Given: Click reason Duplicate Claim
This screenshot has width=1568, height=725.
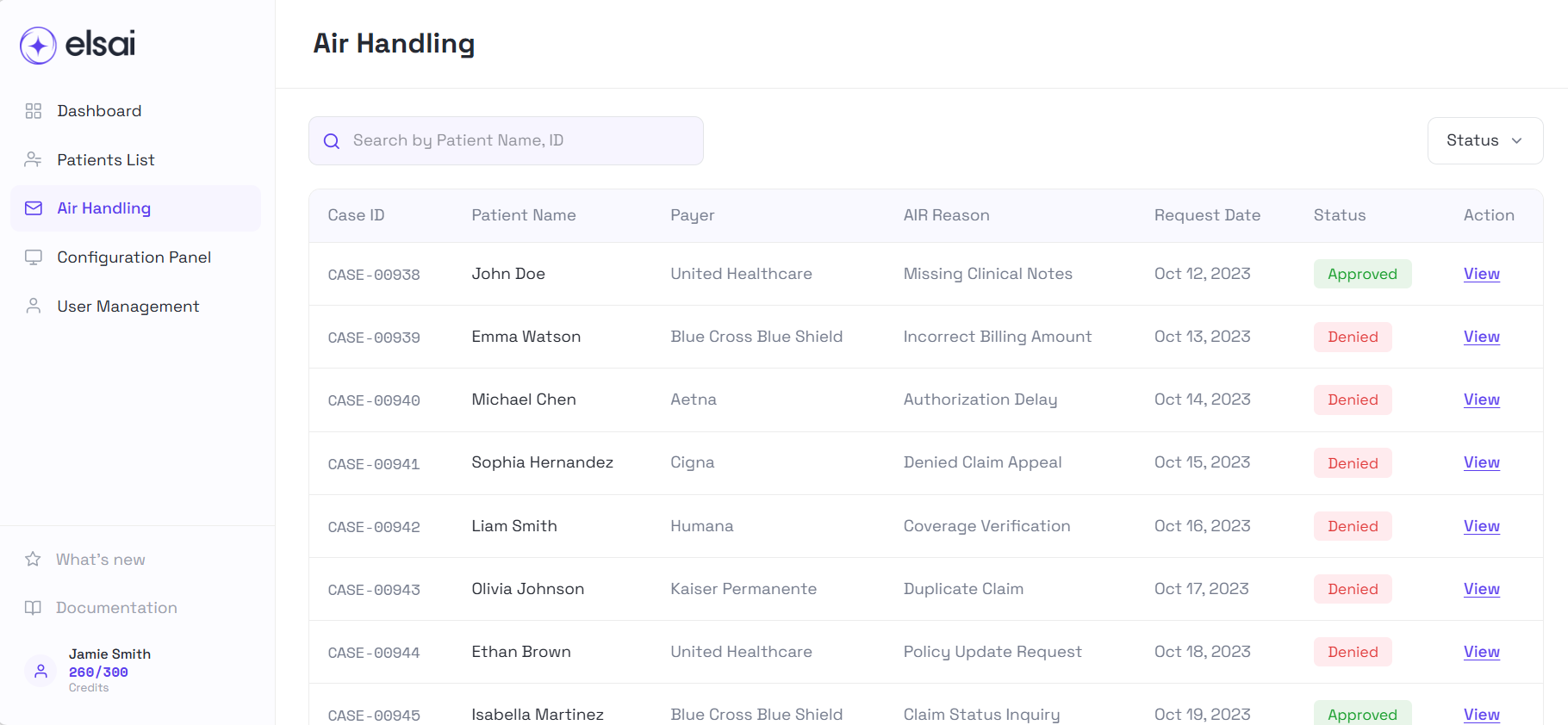Looking at the screenshot, I should coord(963,589).
